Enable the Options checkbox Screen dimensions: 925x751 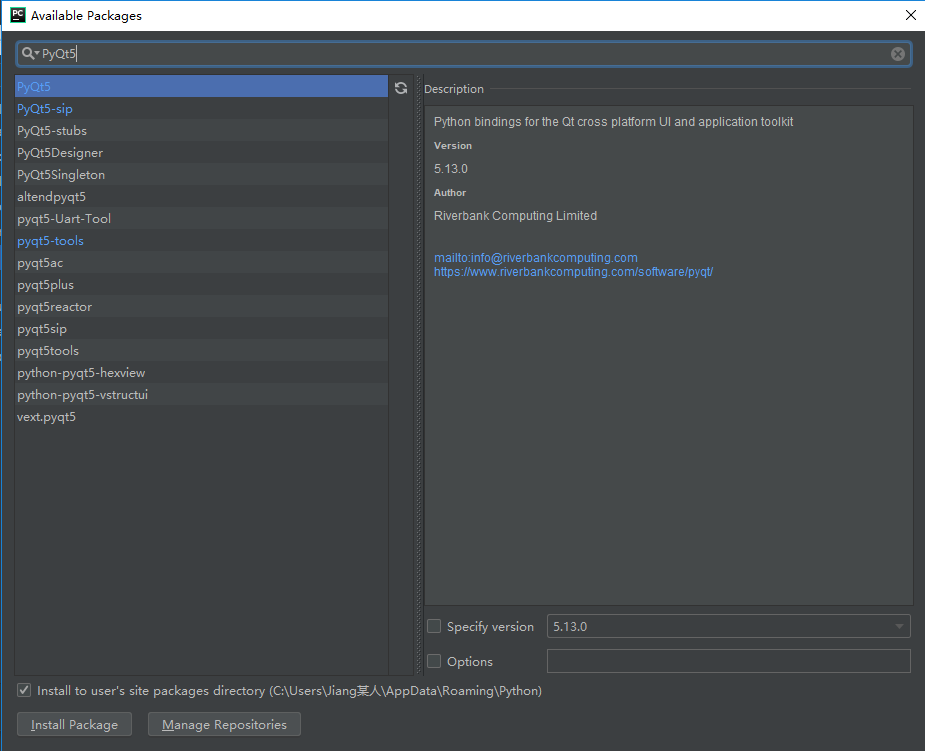coord(434,661)
